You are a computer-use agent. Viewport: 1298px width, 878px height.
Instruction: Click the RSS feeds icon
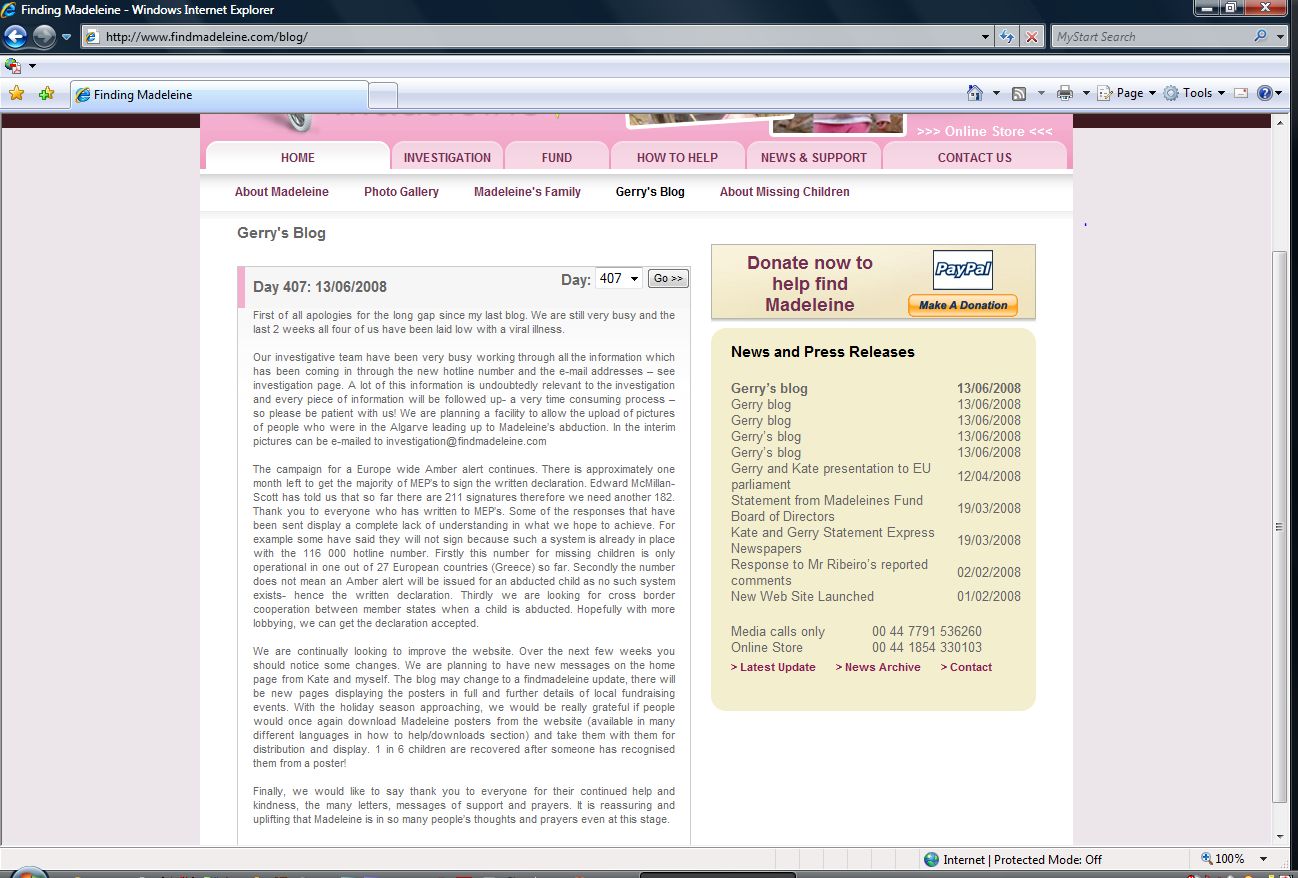click(x=1019, y=93)
